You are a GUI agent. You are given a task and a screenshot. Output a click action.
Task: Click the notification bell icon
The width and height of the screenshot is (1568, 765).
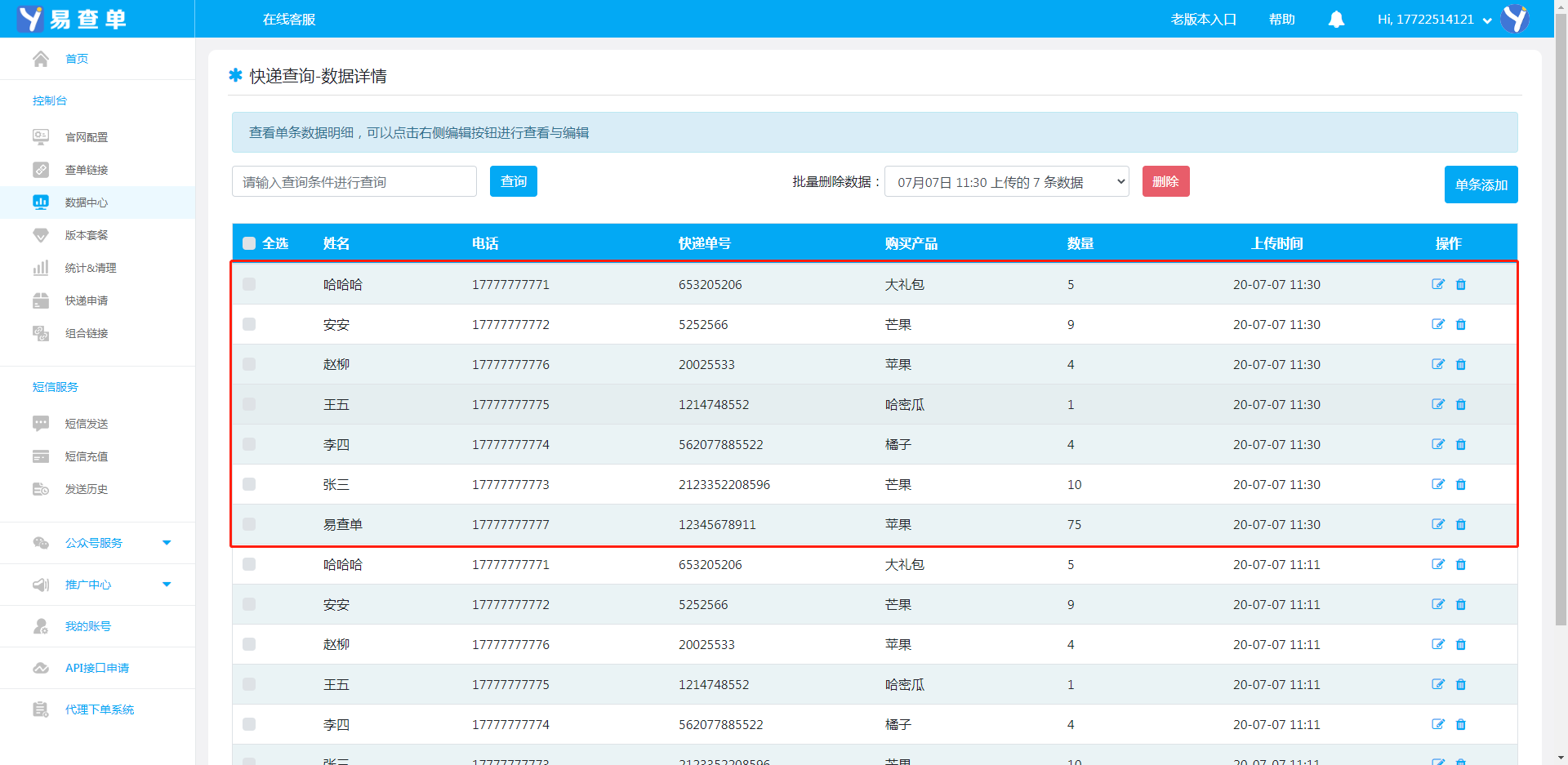[1336, 20]
